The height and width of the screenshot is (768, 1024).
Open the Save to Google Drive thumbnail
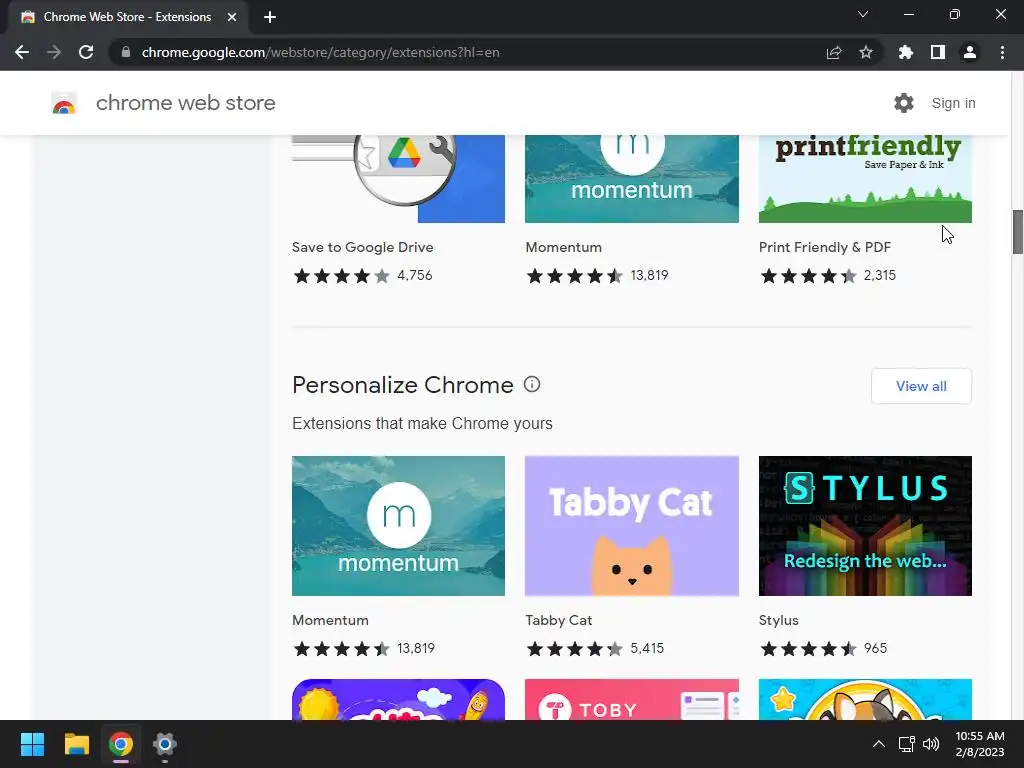(x=398, y=179)
